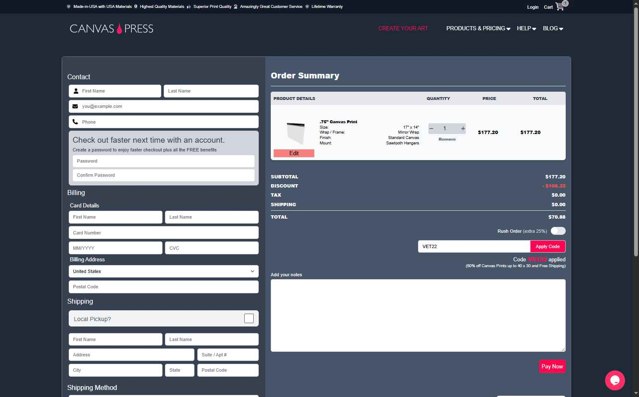The width and height of the screenshot is (639, 397).
Task: Expand the Blog menu
Action: pos(553,29)
